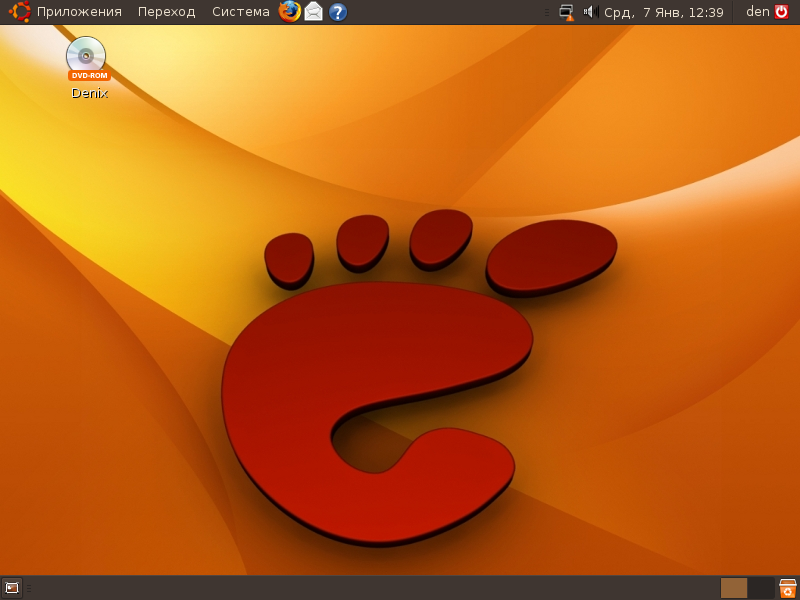Select the Denix DVD-ROM desktop icon
Image resolution: width=800 pixels, height=600 pixels.
coord(88,67)
